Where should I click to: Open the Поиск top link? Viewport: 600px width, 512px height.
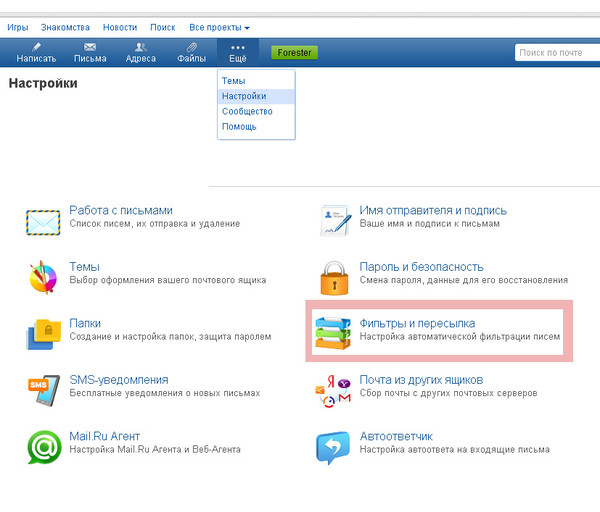point(163,28)
